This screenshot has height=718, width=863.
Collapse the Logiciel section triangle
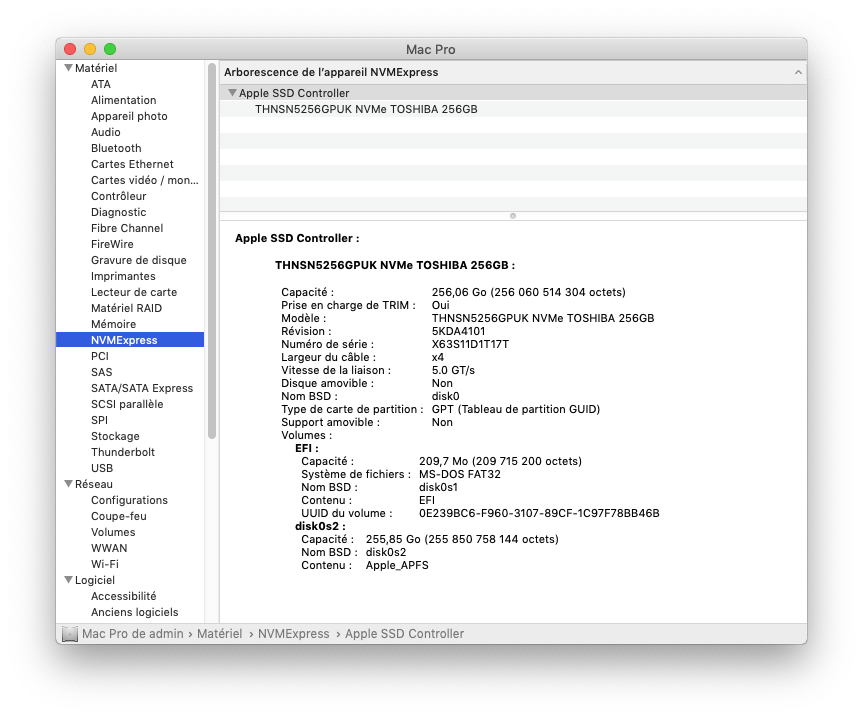pyautogui.click(x=68, y=580)
